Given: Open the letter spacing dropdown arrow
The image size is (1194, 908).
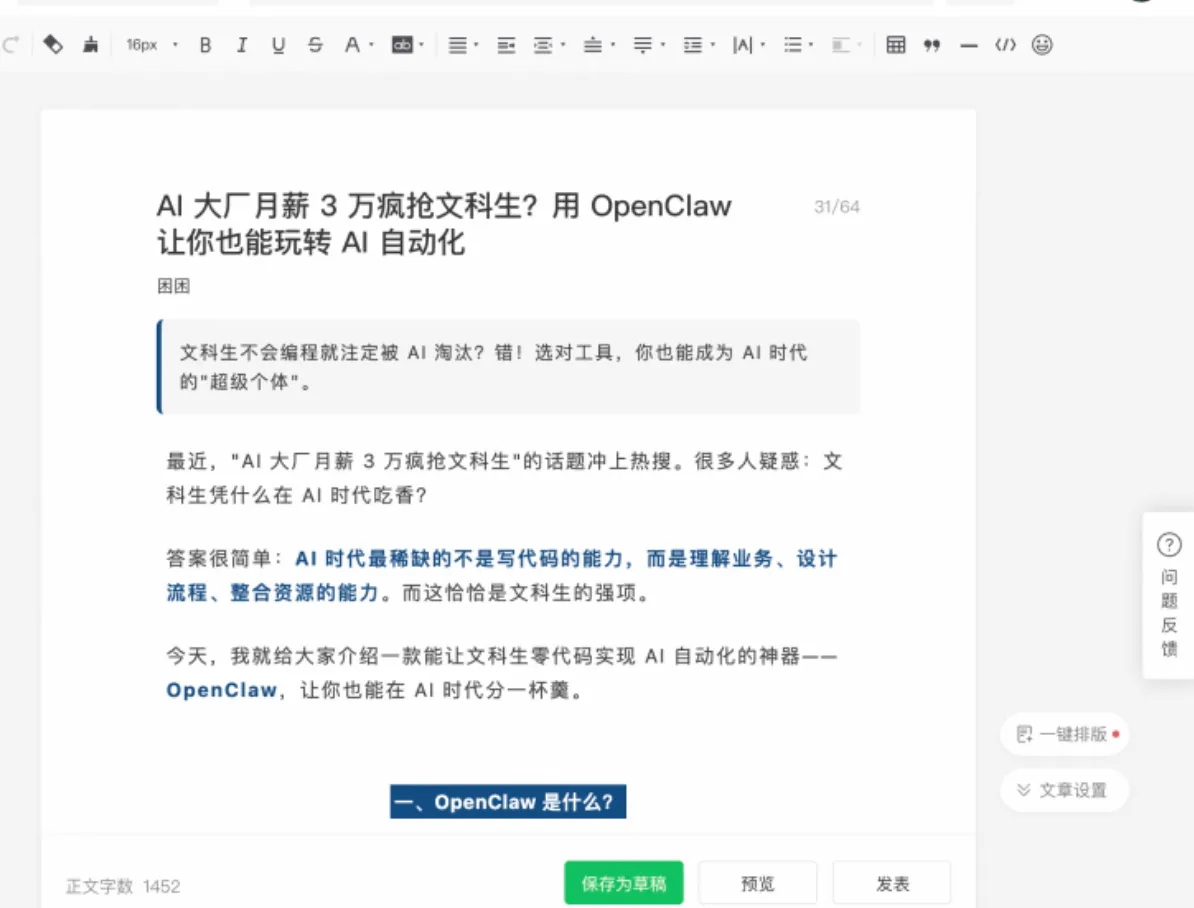Looking at the screenshot, I should click(763, 45).
